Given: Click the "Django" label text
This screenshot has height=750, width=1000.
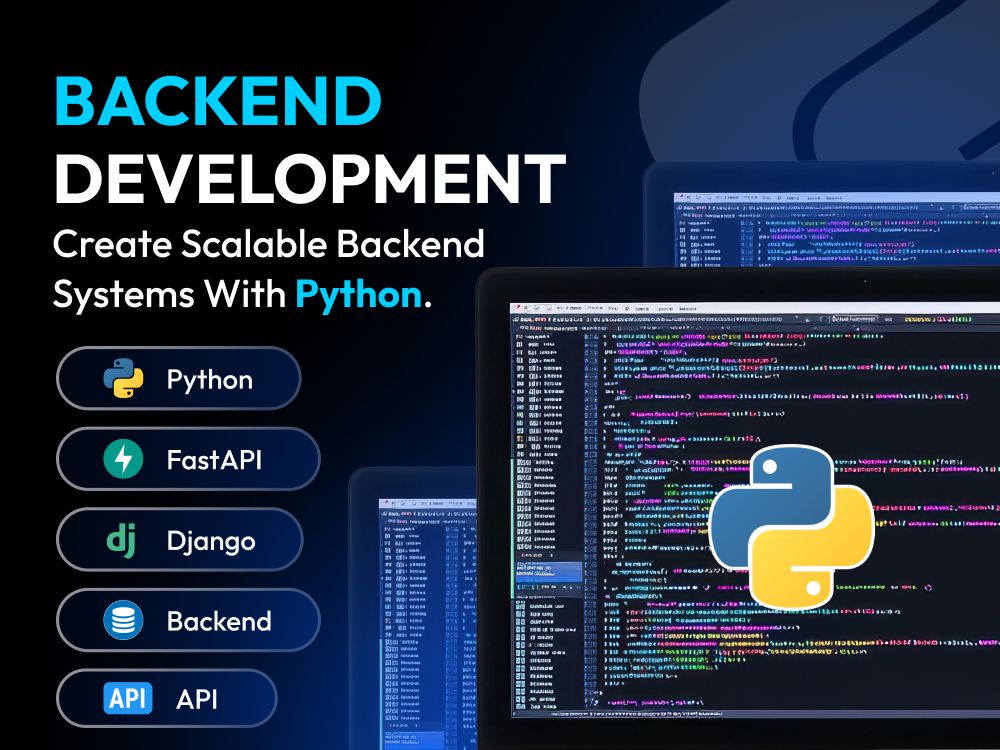Looking at the screenshot, I should (211, 541).
